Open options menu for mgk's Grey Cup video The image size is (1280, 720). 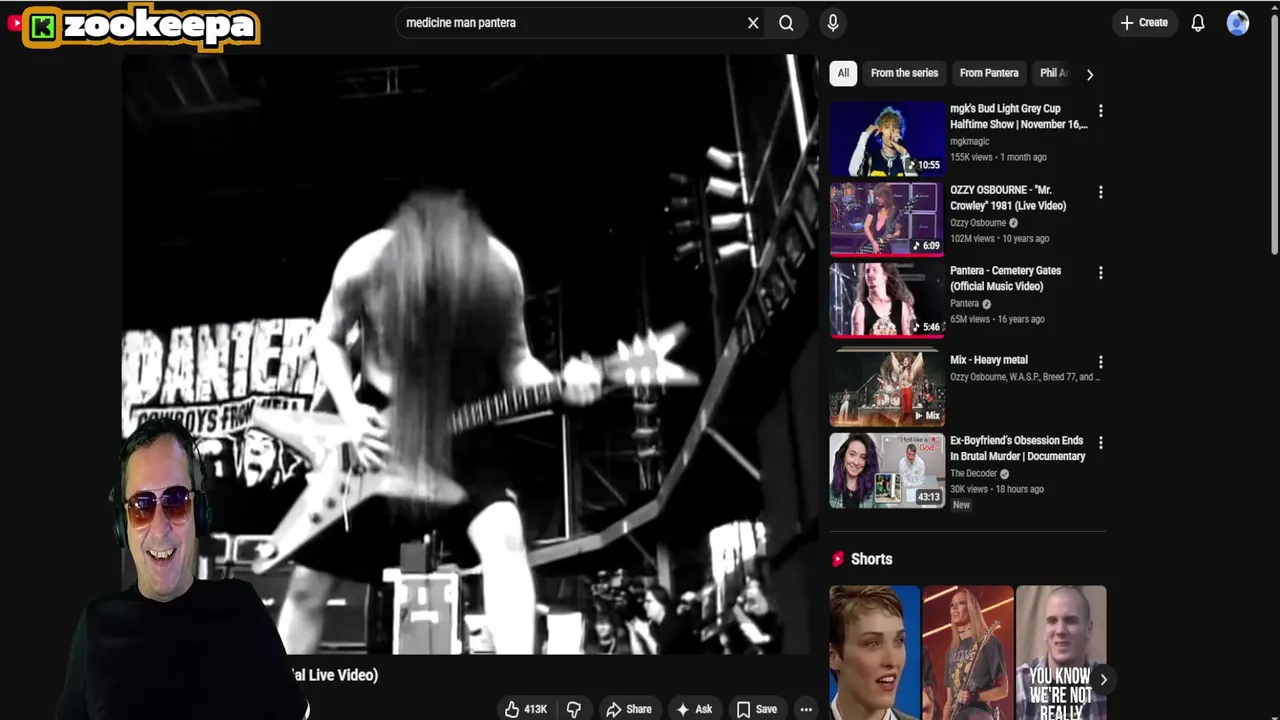click(1100, 111)
